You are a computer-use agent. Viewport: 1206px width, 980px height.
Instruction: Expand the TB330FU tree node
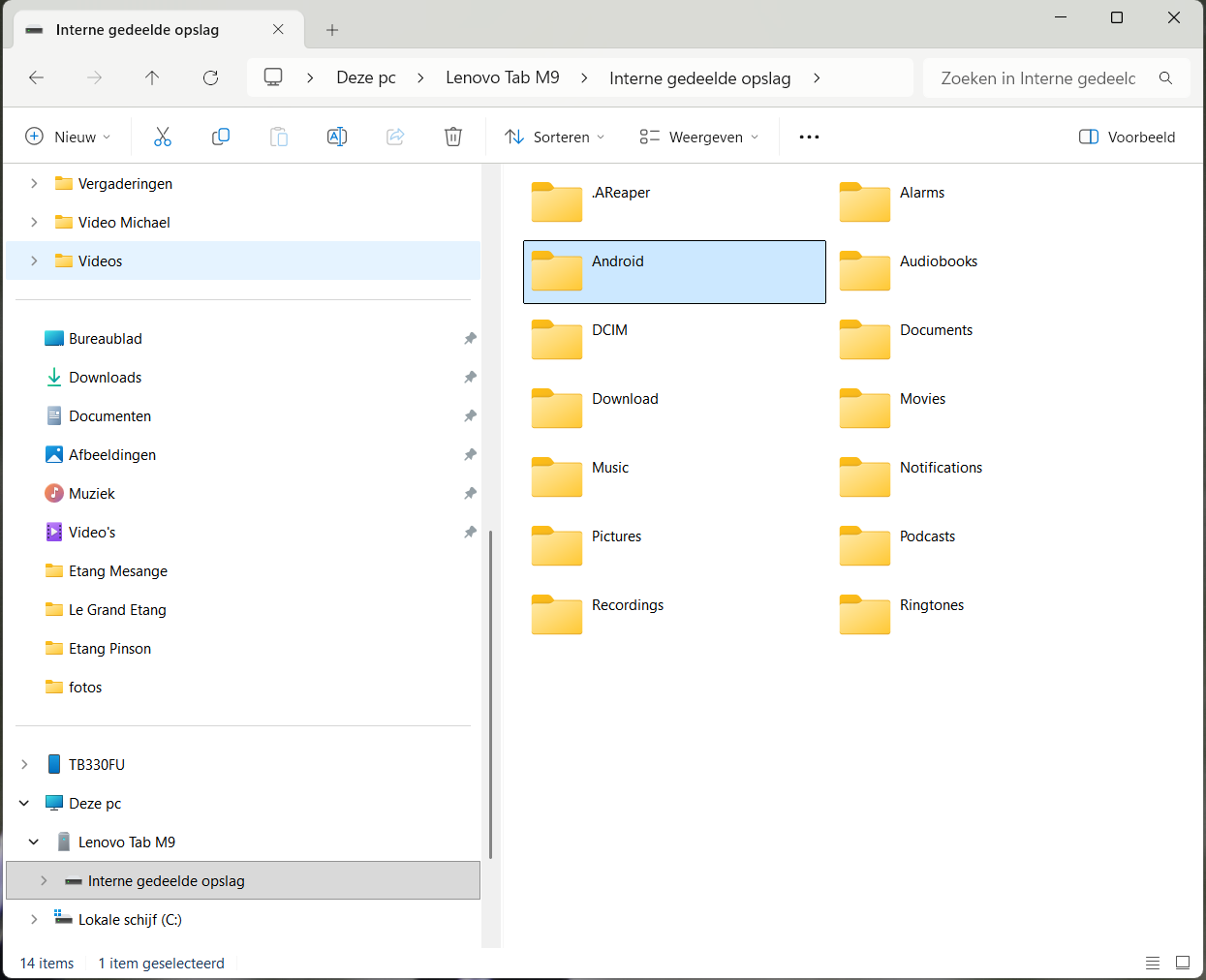(24, 764)
